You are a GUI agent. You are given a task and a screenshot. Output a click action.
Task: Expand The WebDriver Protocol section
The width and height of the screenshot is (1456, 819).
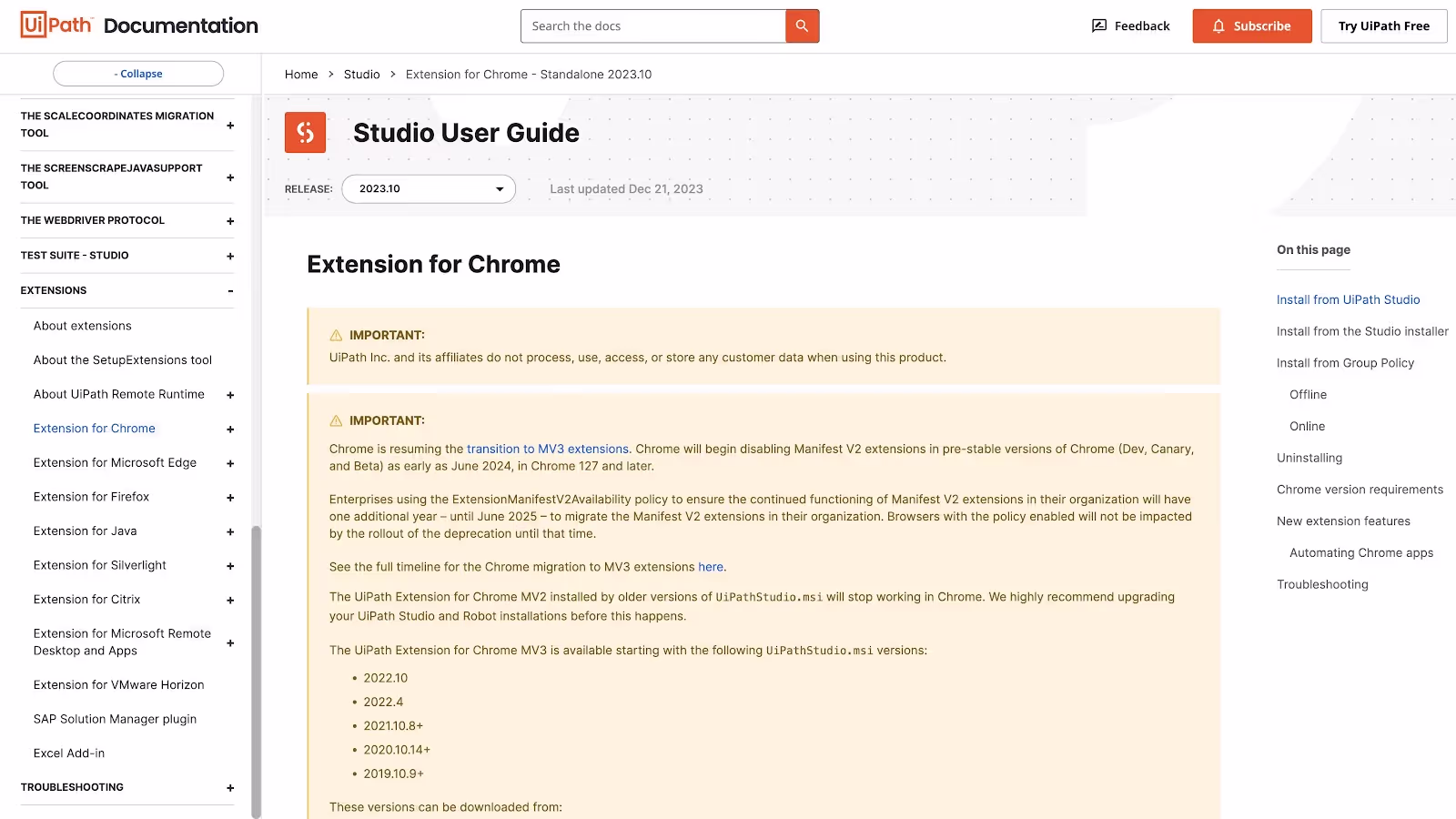(x=230, y=221)
